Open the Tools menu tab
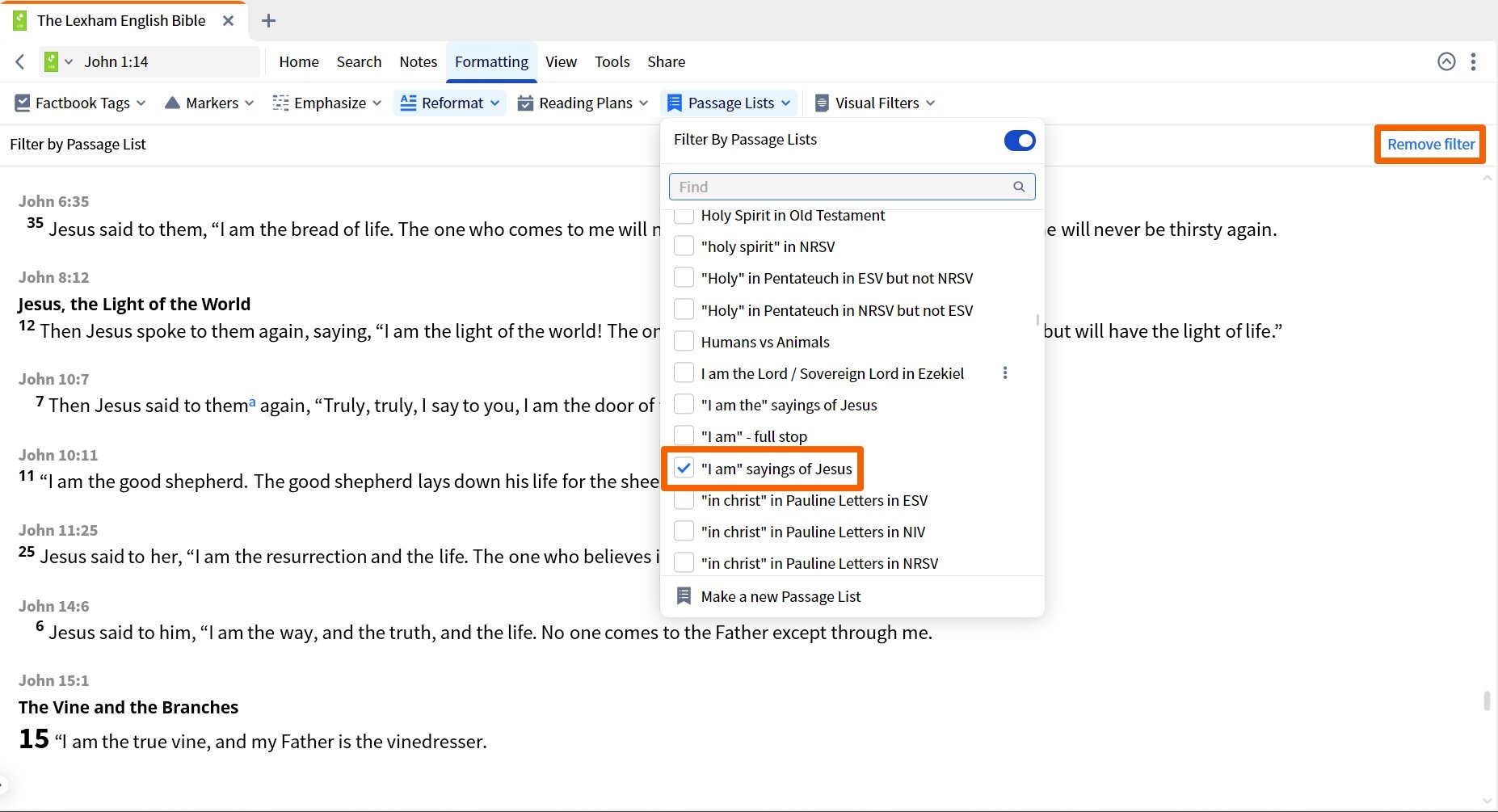Viewport: 1498px width, 812px height. coord(612,61)
